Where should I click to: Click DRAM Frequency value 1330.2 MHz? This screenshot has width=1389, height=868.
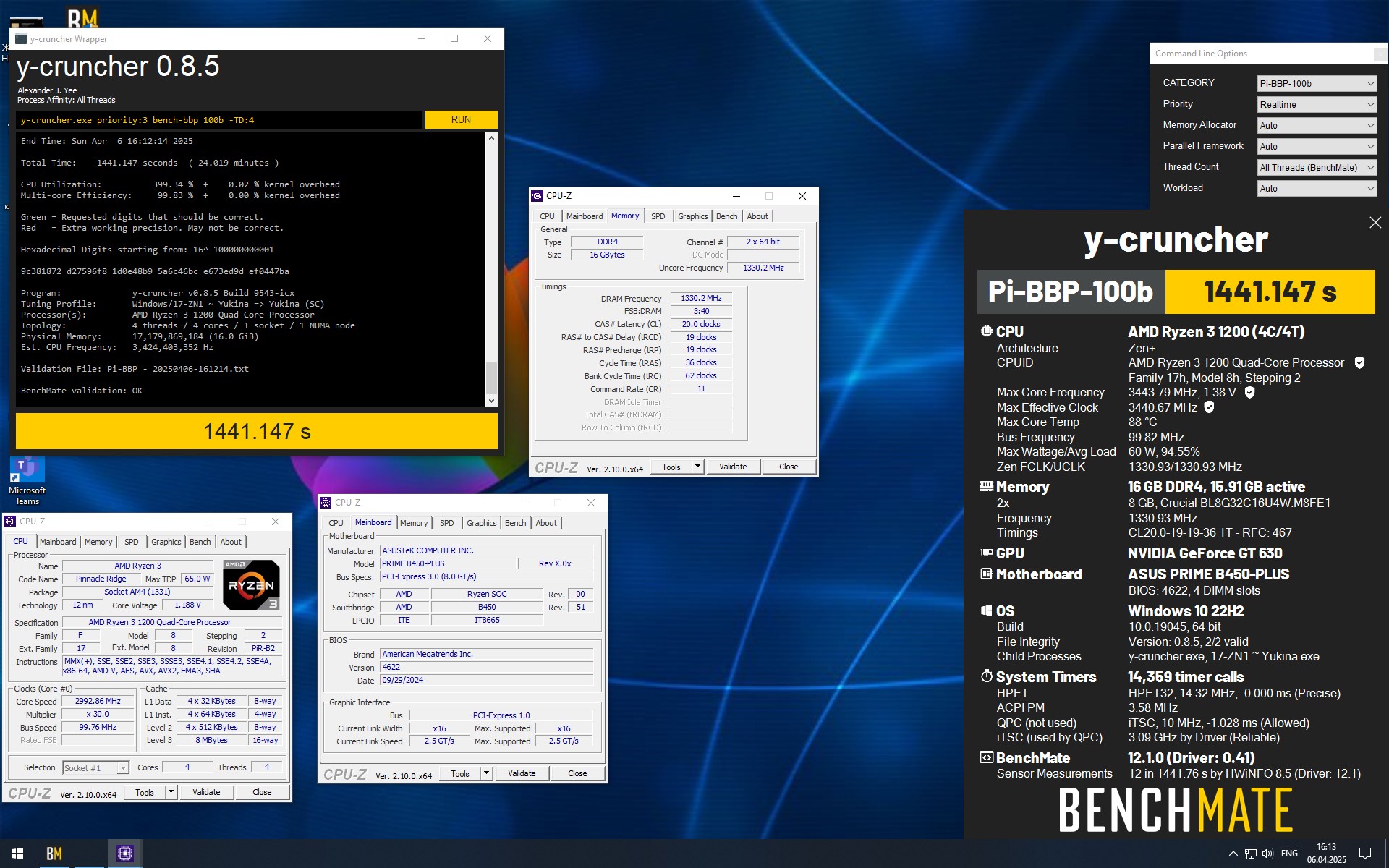pyautogui.click(x=701, y=298)
